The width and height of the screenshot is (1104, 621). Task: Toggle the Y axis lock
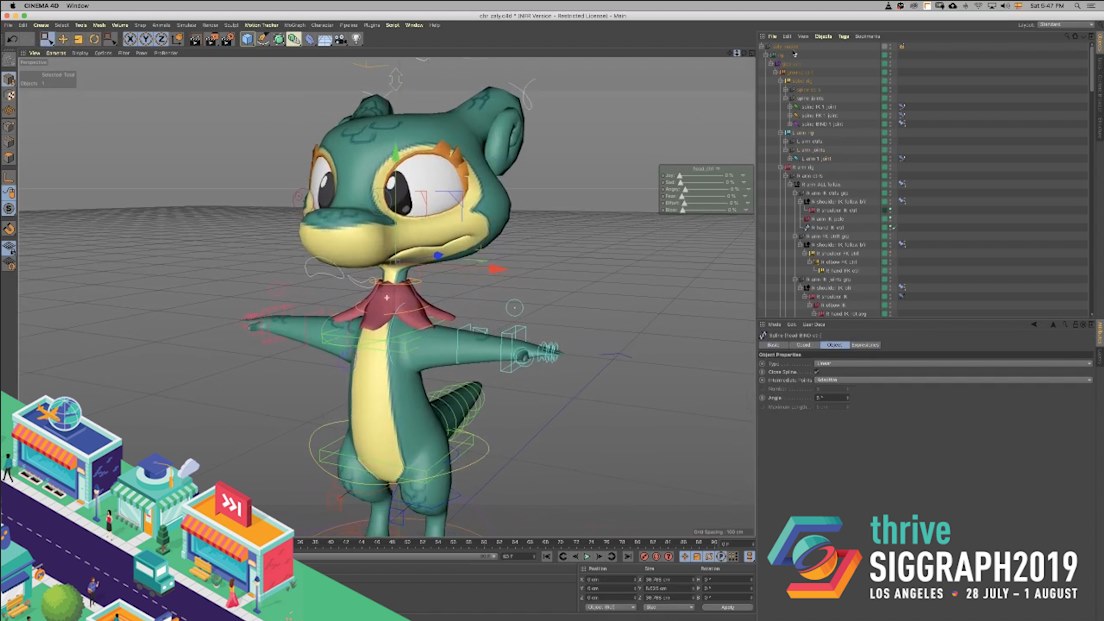pos(146,39)
